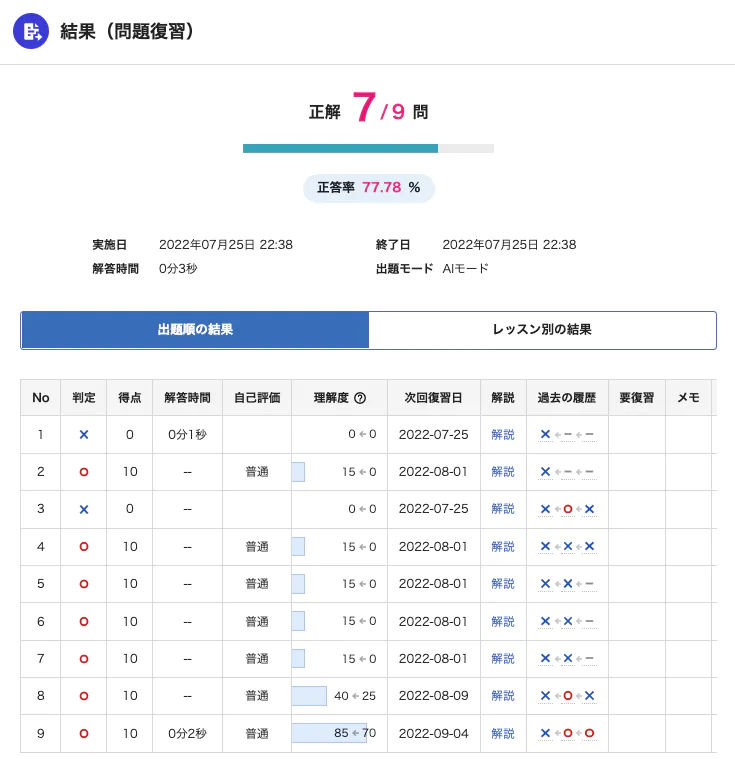Open the 解説 link for question 5

tap(503, 584)
